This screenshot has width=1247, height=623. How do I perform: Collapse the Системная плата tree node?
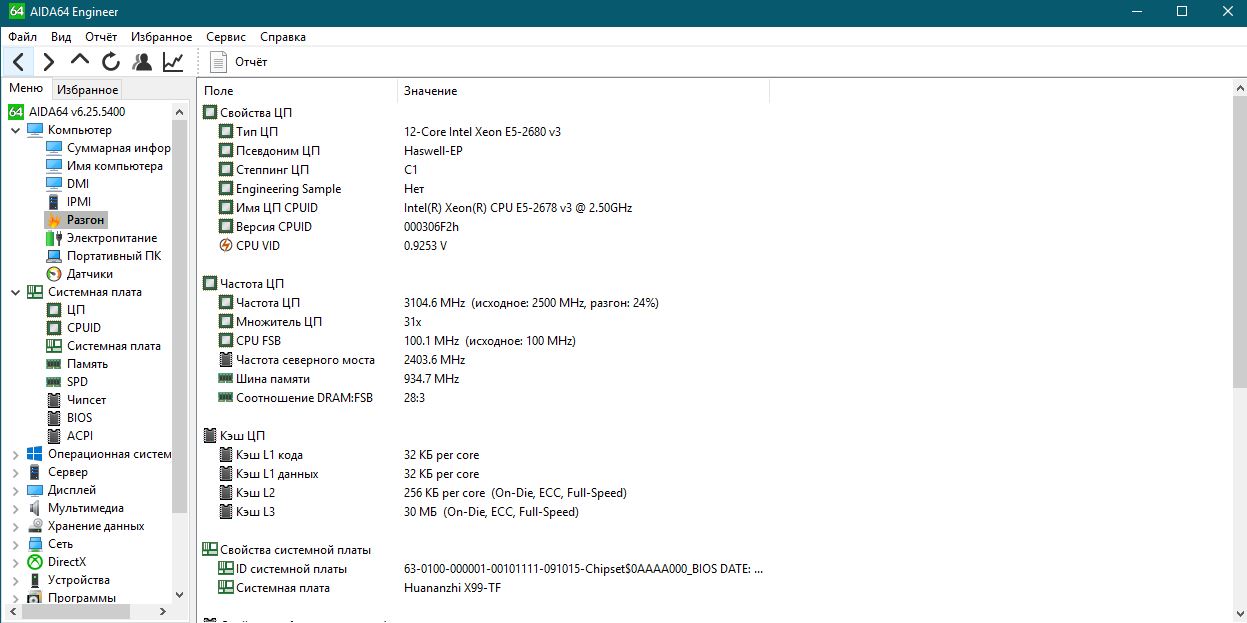(15, 292)
